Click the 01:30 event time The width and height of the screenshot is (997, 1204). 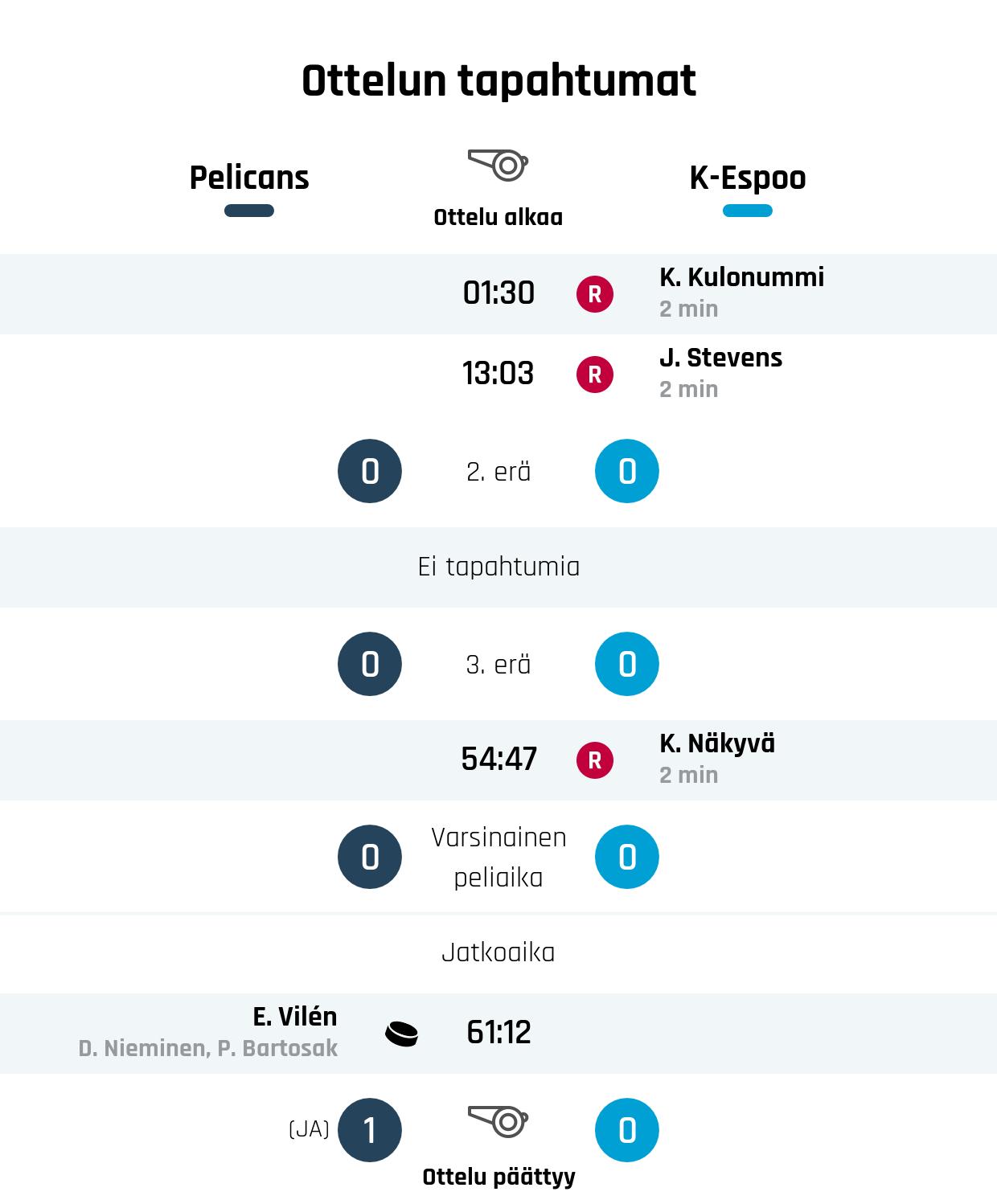coord(498,293)
